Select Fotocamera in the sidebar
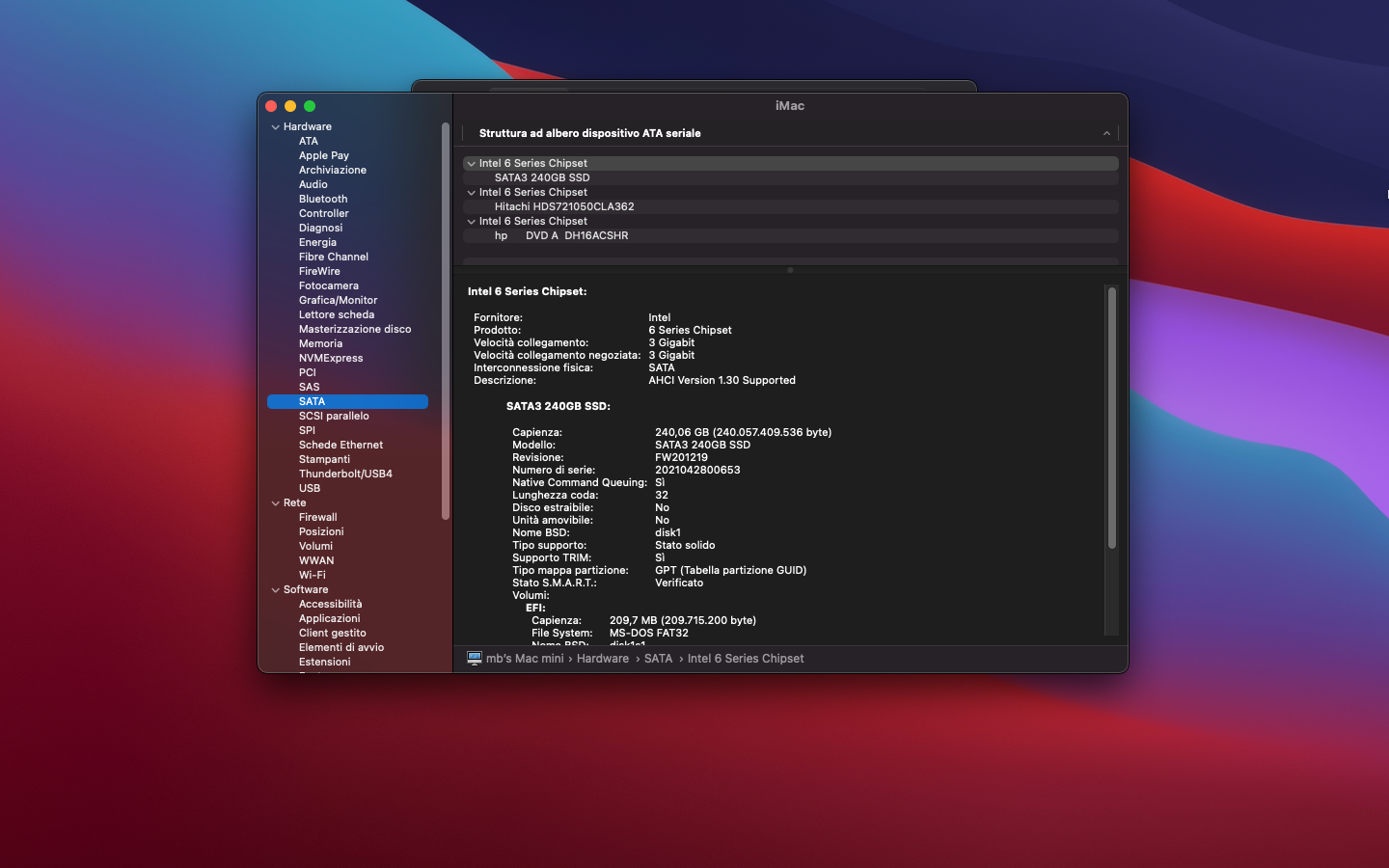The height and width of the screenshot is (868, 1389). click(328, 285)
